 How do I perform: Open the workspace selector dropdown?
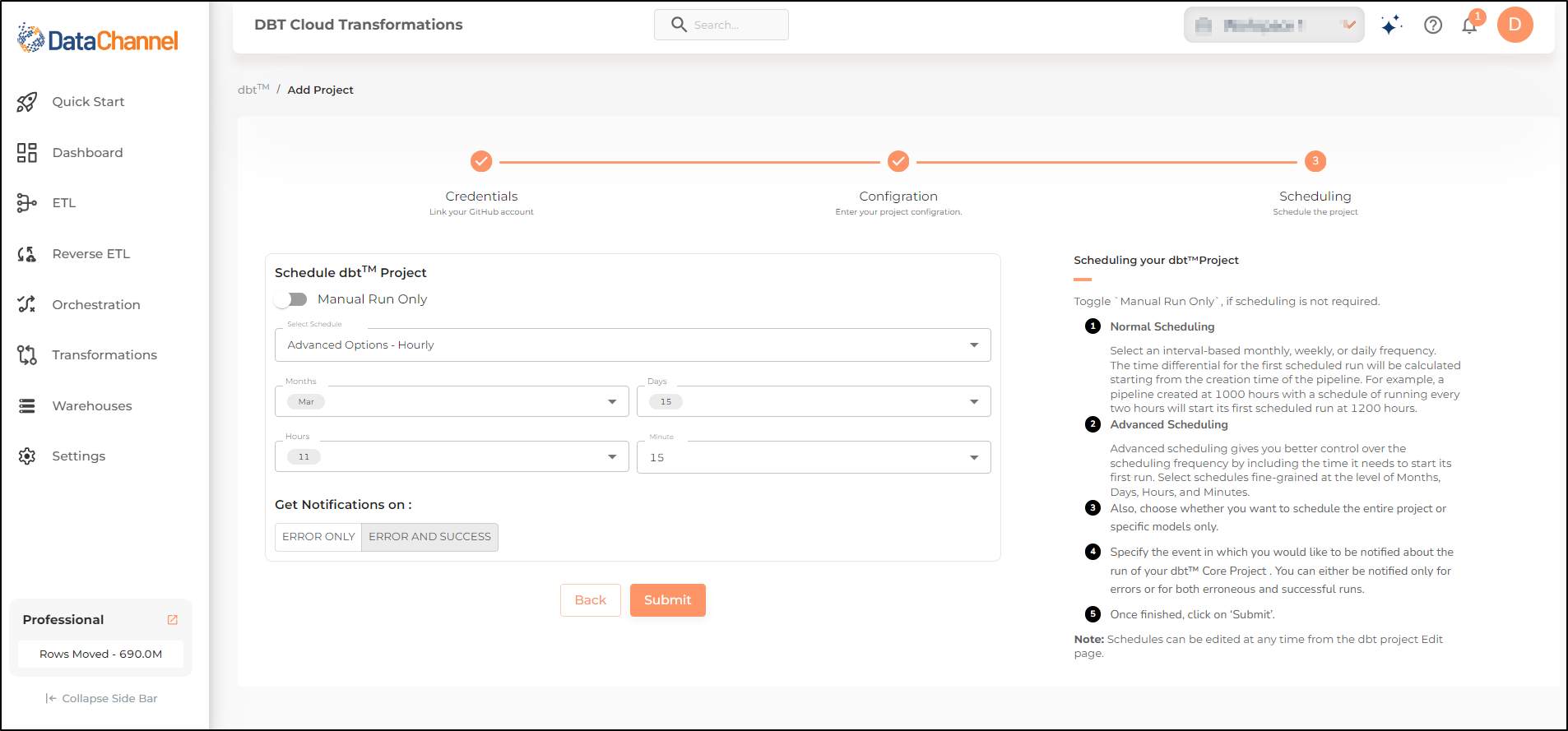coord(1273,25)
